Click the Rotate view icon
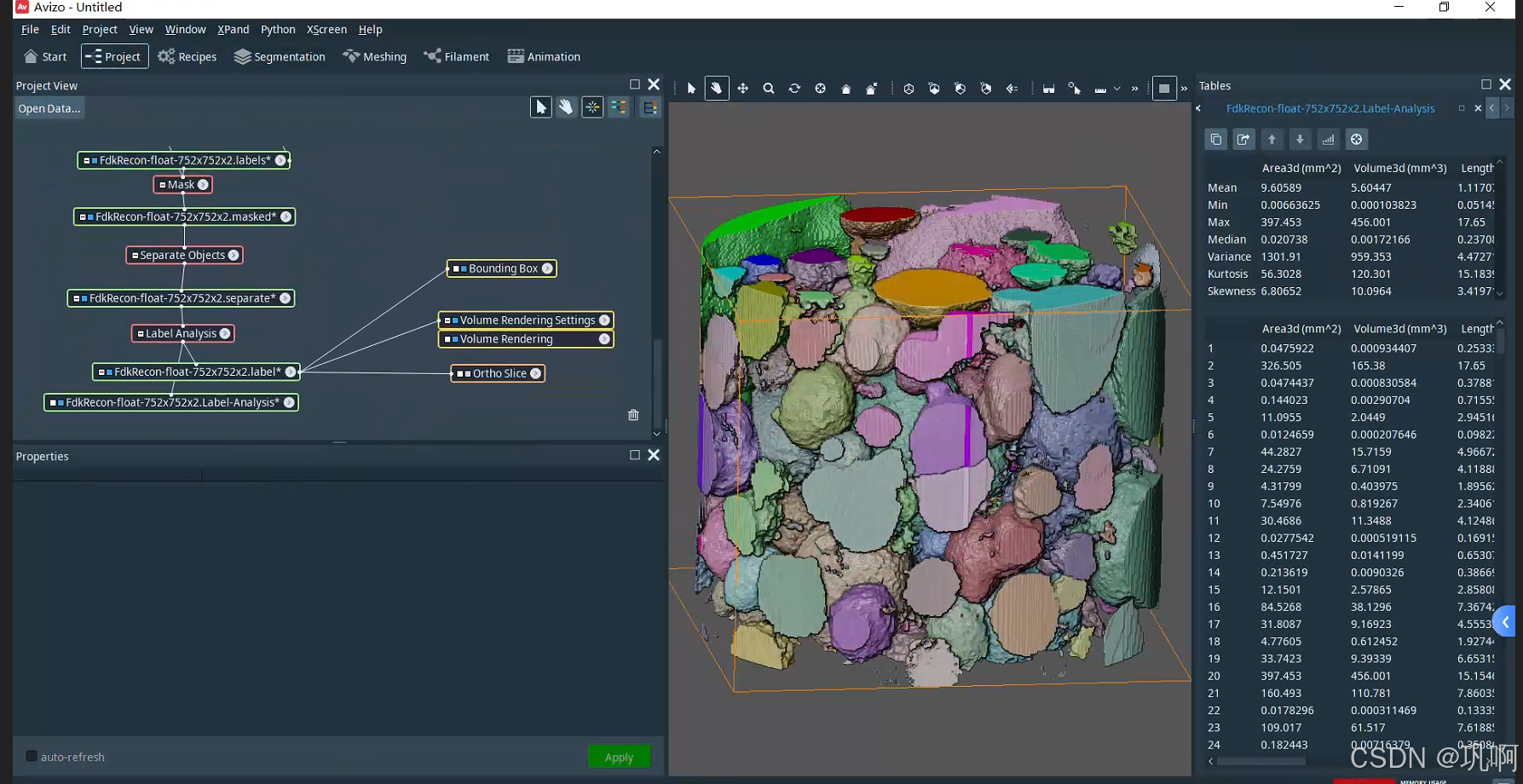Screen dimensions: 1523x784 [794, 89]
